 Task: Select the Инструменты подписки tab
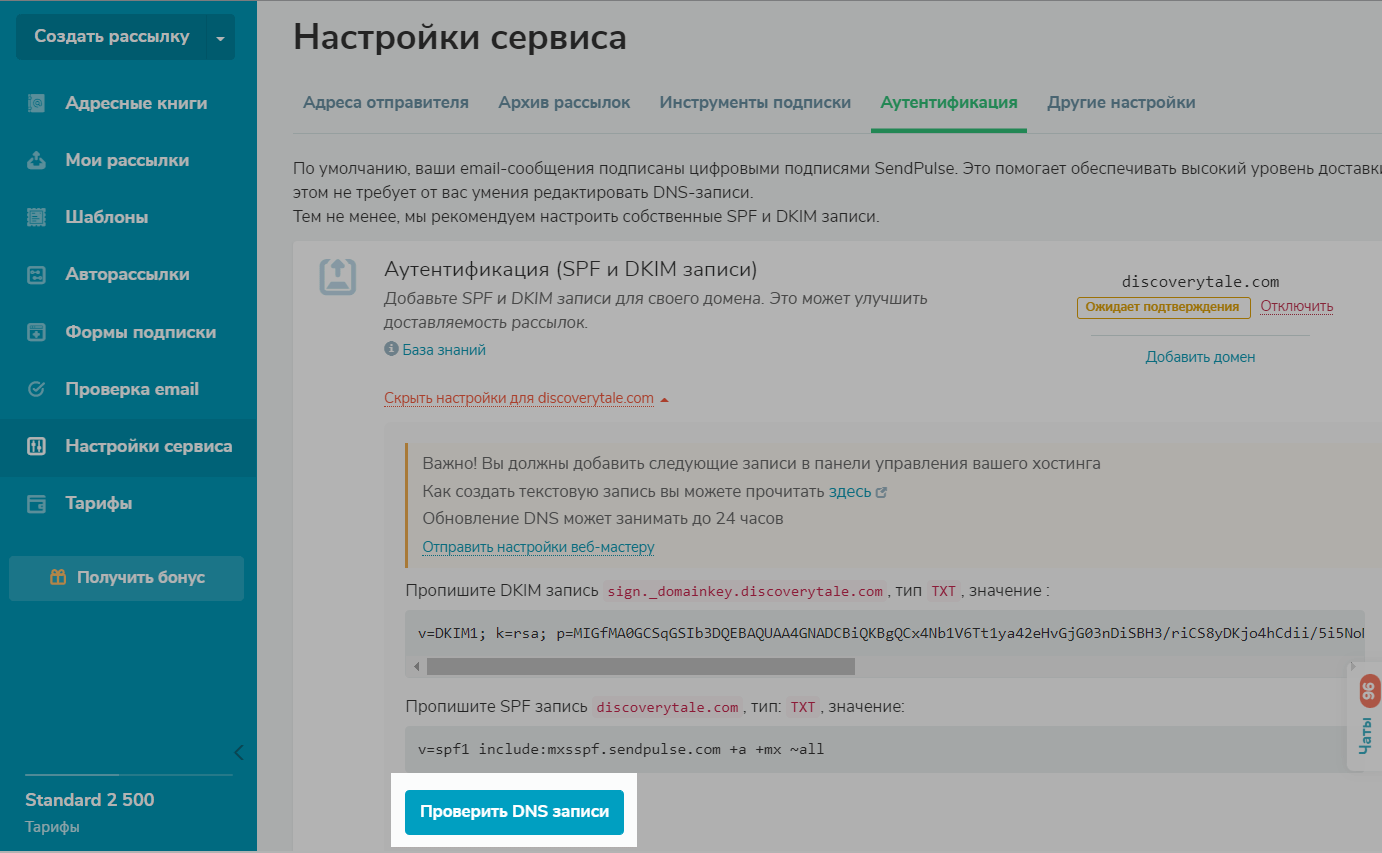pyautogui.click(x=755, y=102)
